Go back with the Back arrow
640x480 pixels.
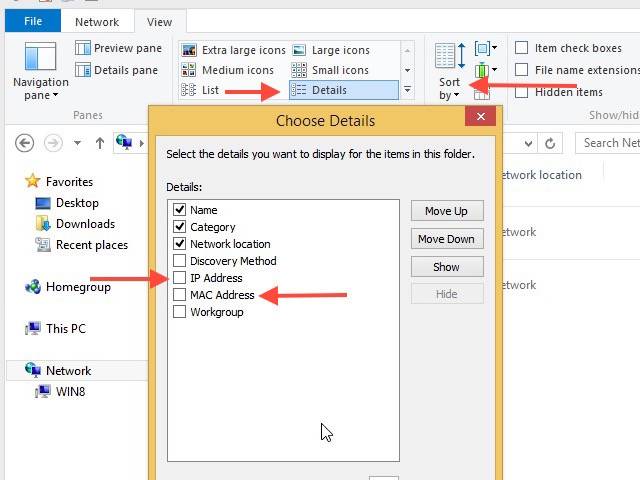(24, 143)
